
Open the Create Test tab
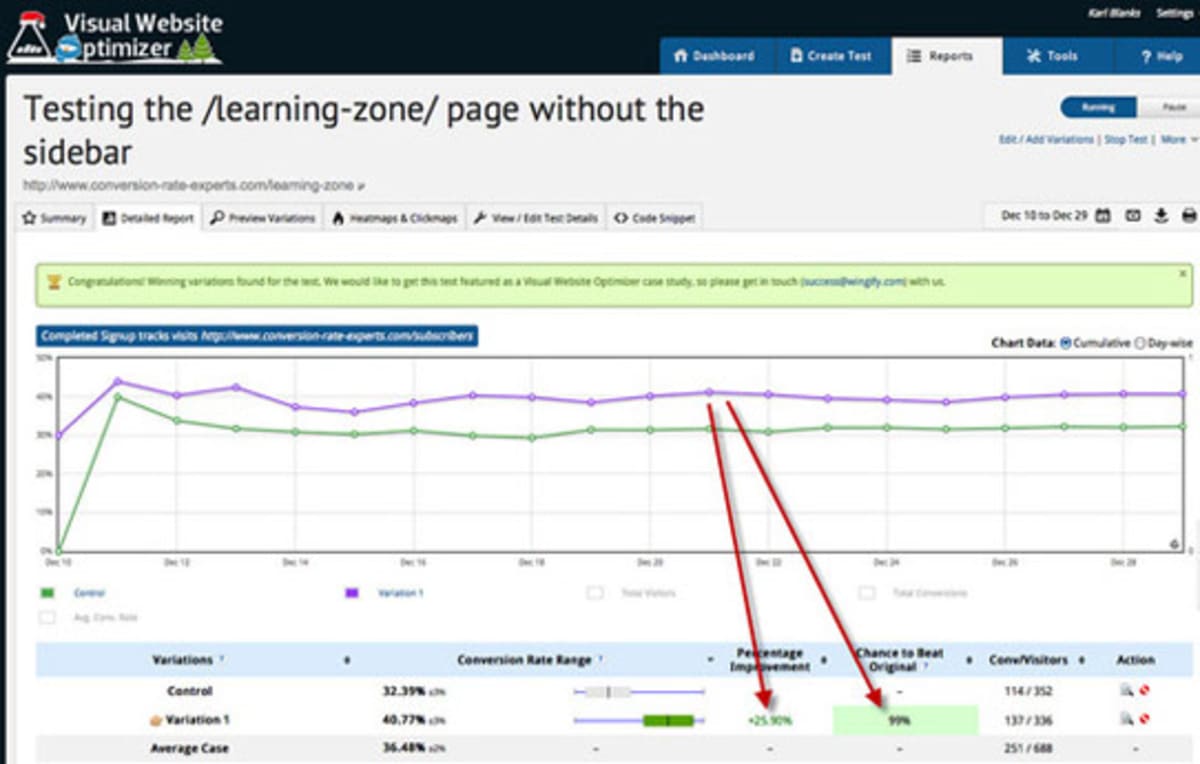[830, 56]
